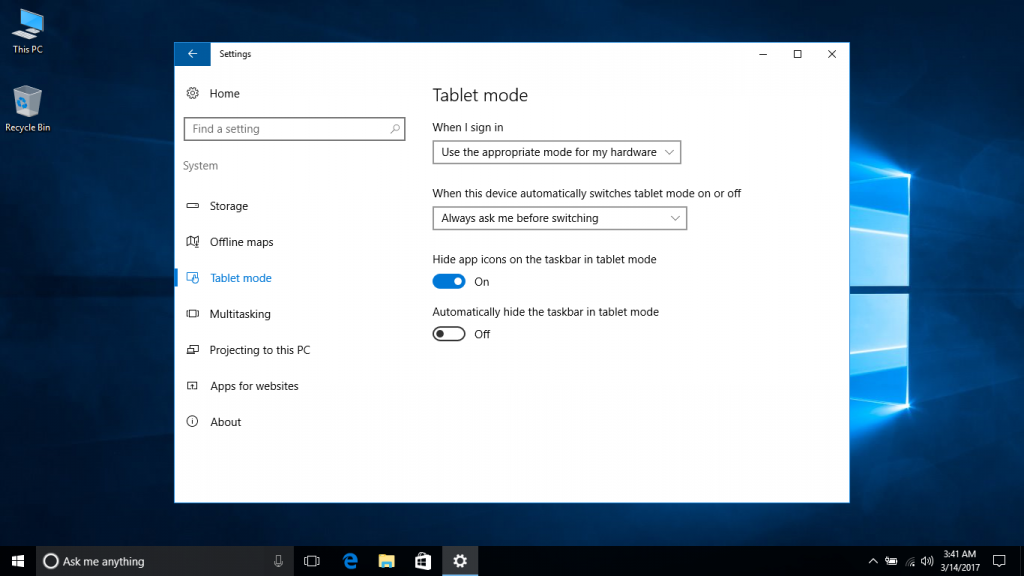Screen dimensions: 1024x576
Task: Enable automatically hiding the taskbar in tablet mode
Action: point(449,334)
